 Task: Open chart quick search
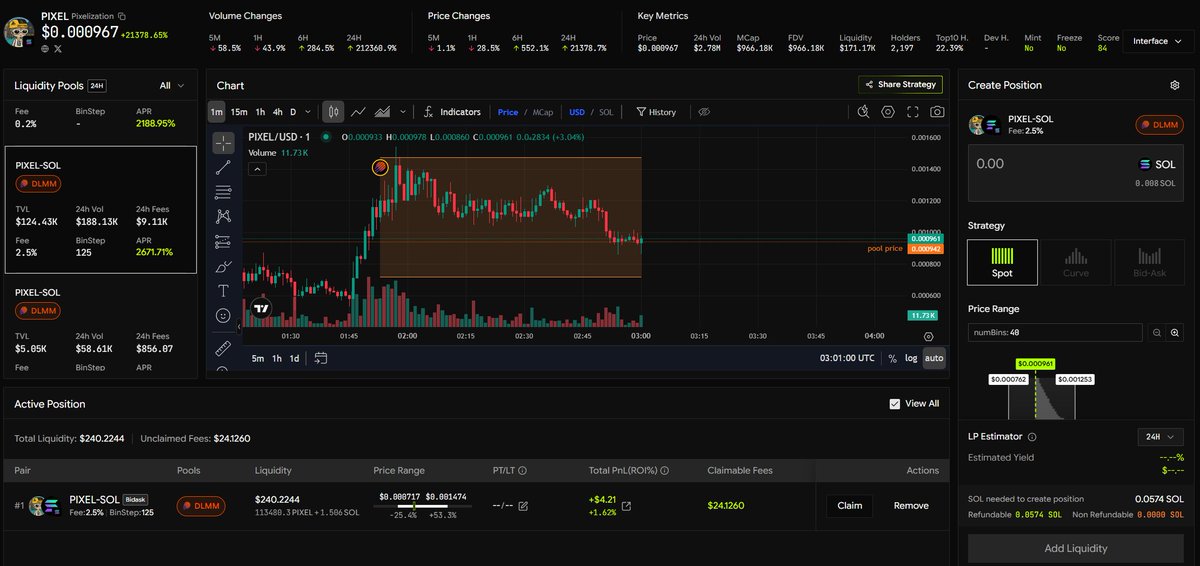click(863, 112)
